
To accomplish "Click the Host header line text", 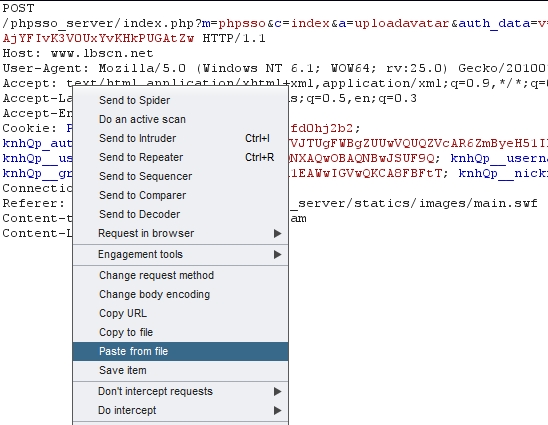I will coord(78,53).
